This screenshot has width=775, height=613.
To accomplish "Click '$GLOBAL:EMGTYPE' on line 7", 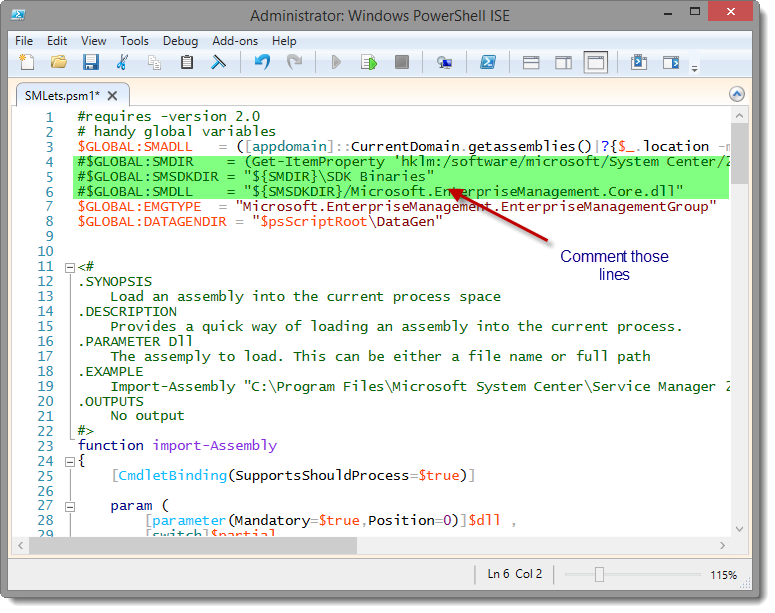I will pos(139,207).
